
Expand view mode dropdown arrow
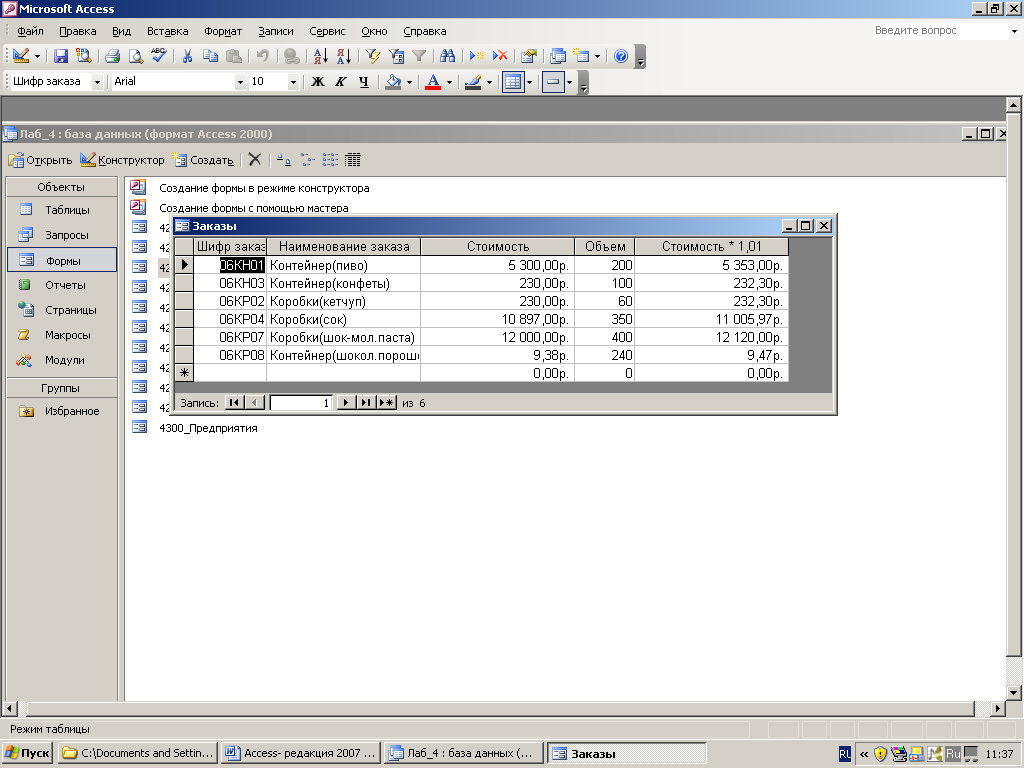(37, 57)
